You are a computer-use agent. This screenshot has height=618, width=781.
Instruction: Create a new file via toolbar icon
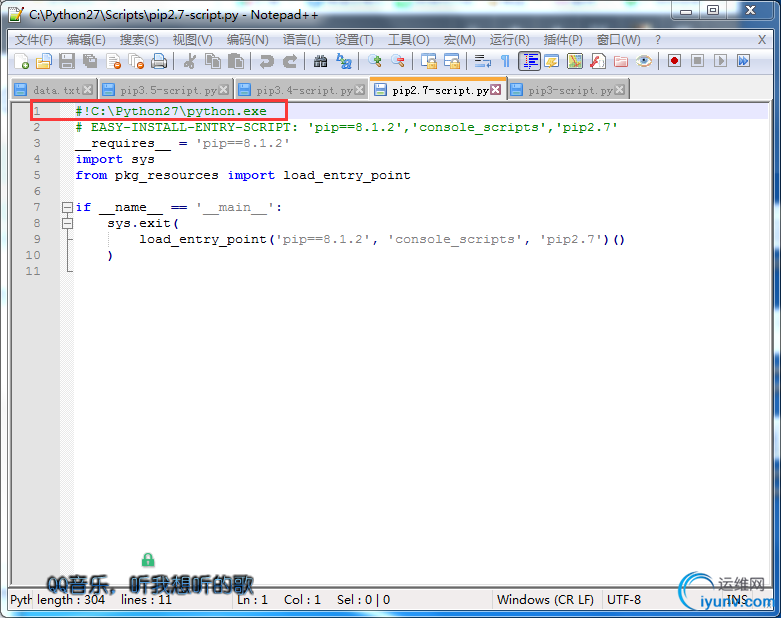coord(21,61)
